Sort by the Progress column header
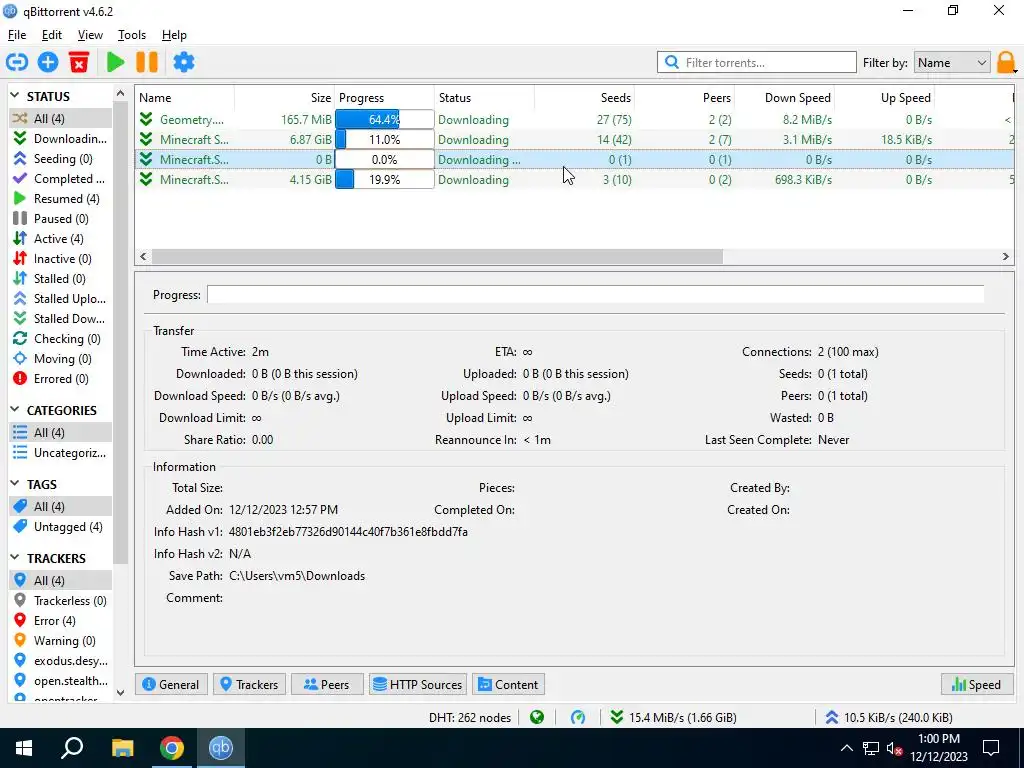This screenshot has width=1024, height=768. click(x=384, y=97)
